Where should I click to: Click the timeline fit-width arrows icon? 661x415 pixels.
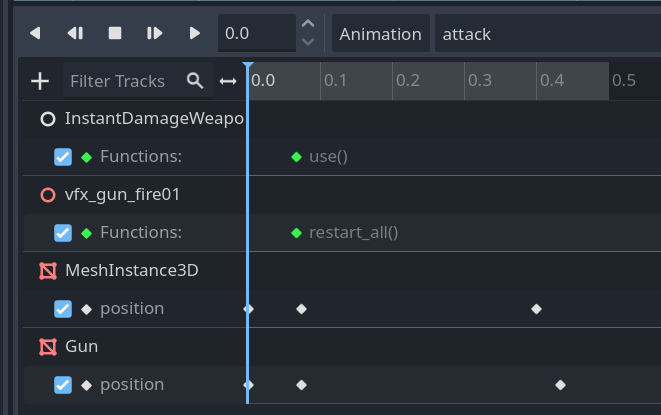[228, 81]
